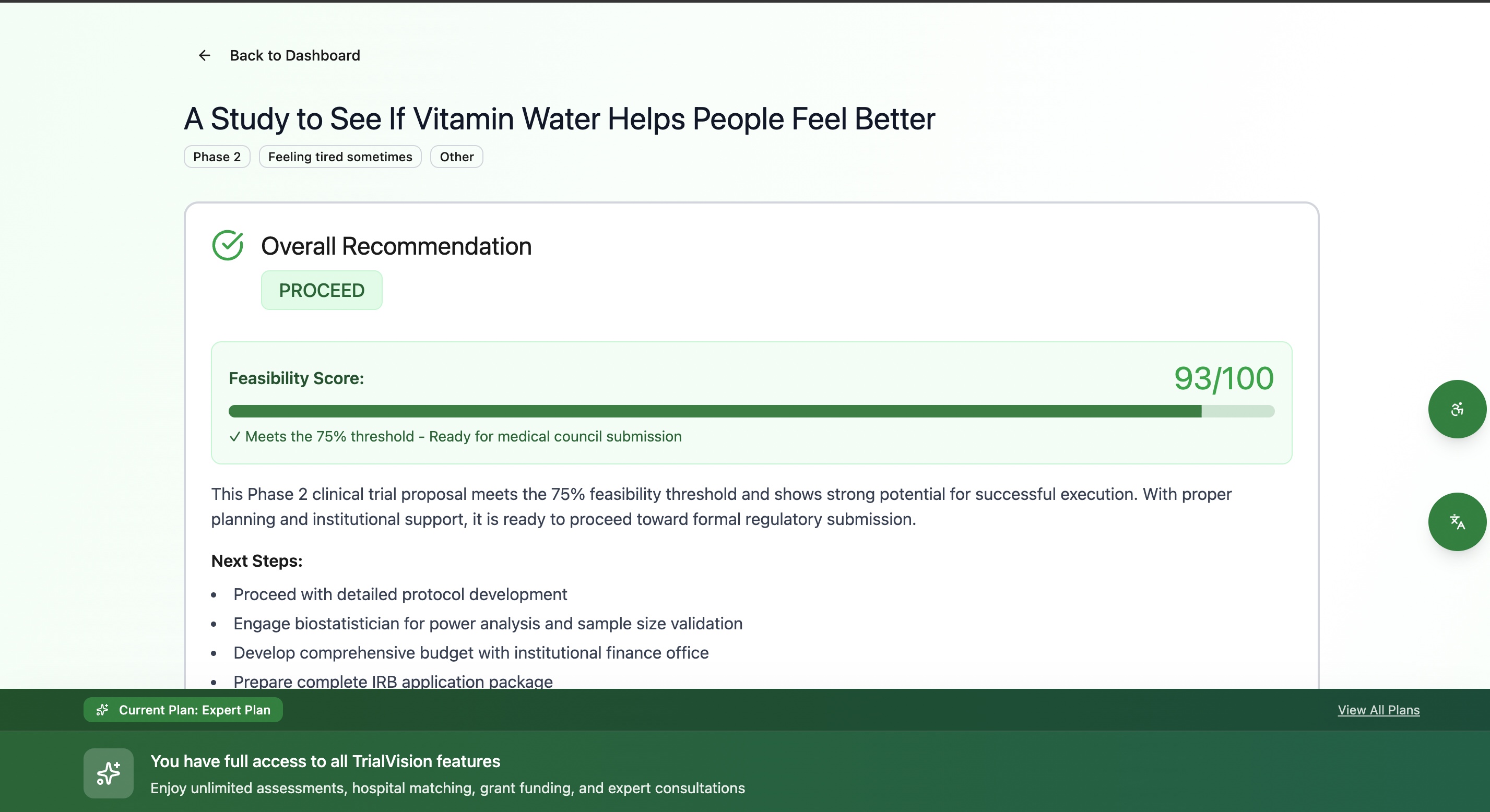Click the back arrow icon
The width and height of the screenshot is (1490, 812).
[204, 55]
